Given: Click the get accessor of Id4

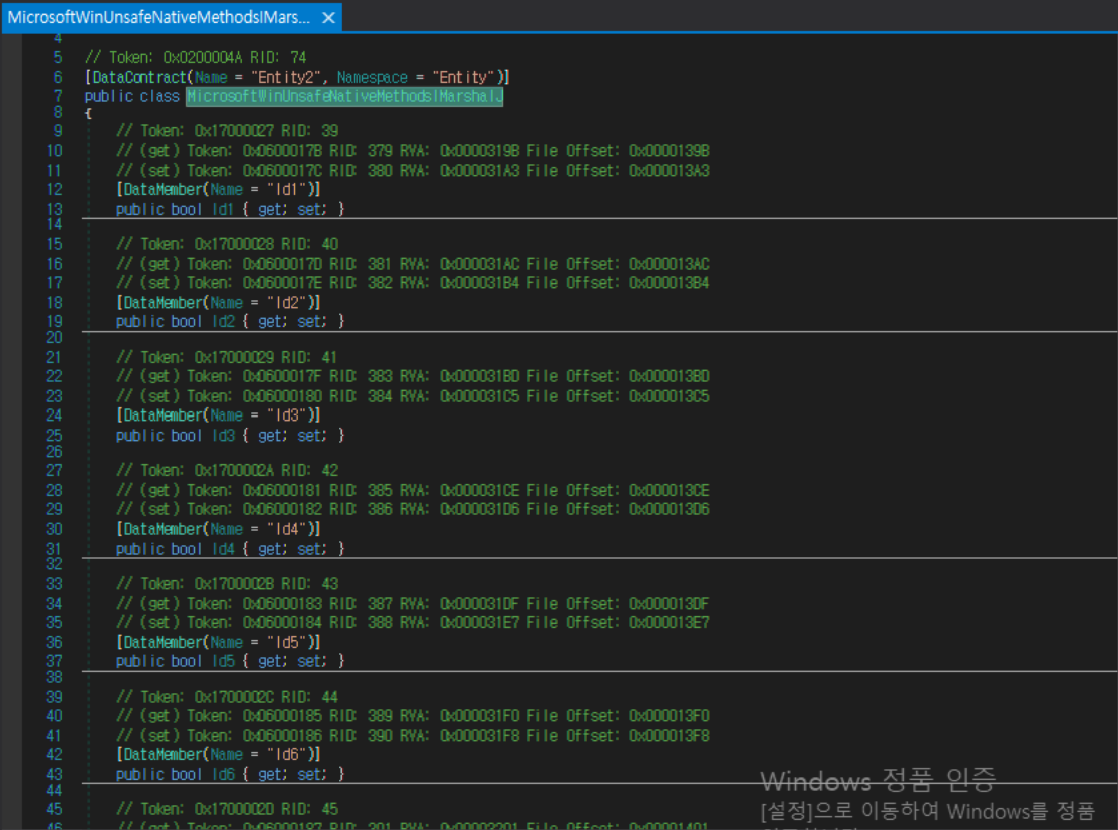Looking at the screenshot, I should [272, 548].
